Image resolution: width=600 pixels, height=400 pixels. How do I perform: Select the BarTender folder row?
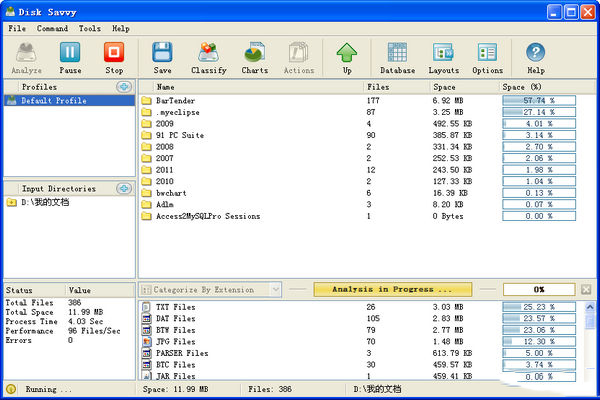point(174,101)
